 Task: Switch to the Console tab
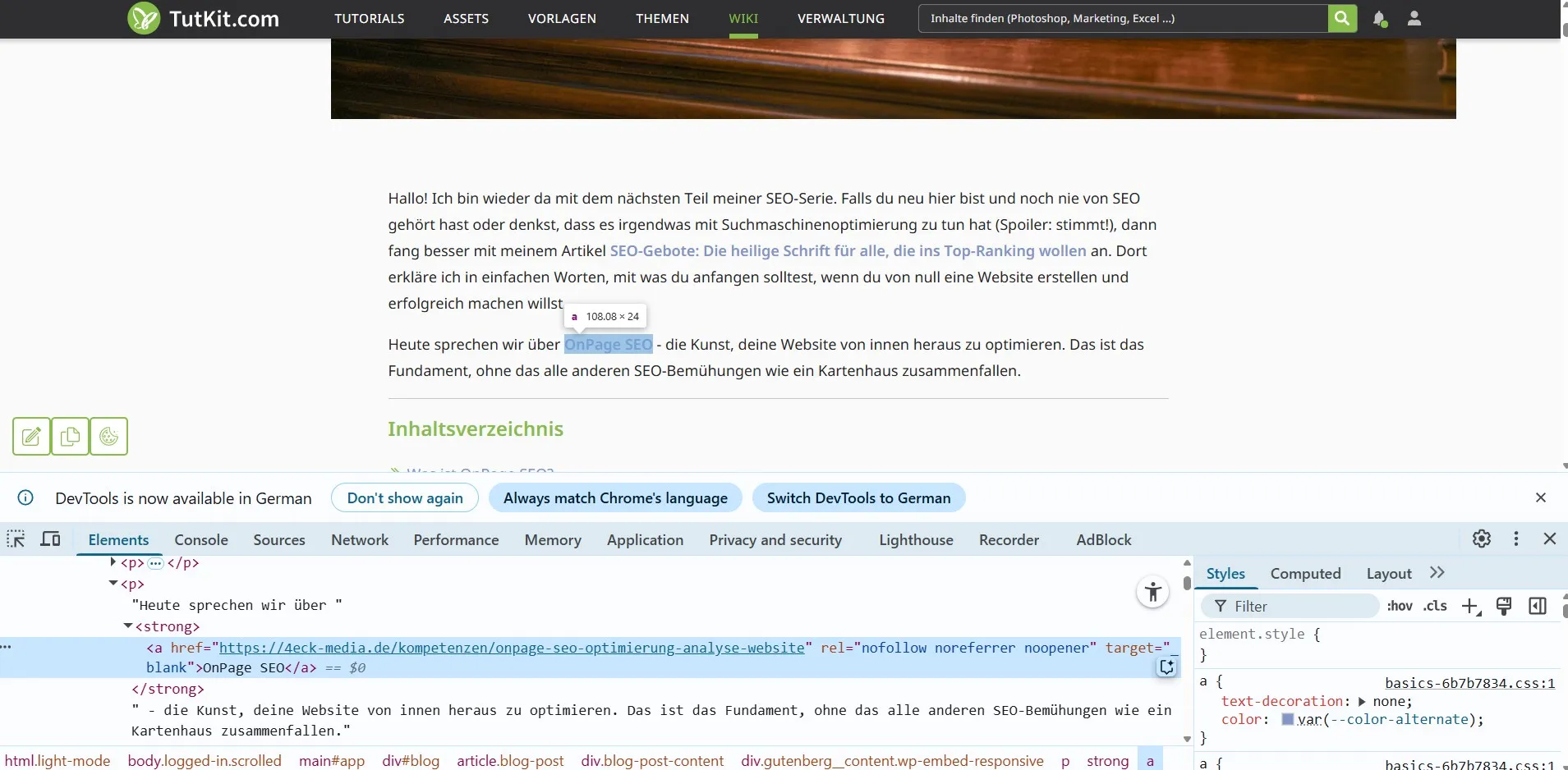pos(201,539)
